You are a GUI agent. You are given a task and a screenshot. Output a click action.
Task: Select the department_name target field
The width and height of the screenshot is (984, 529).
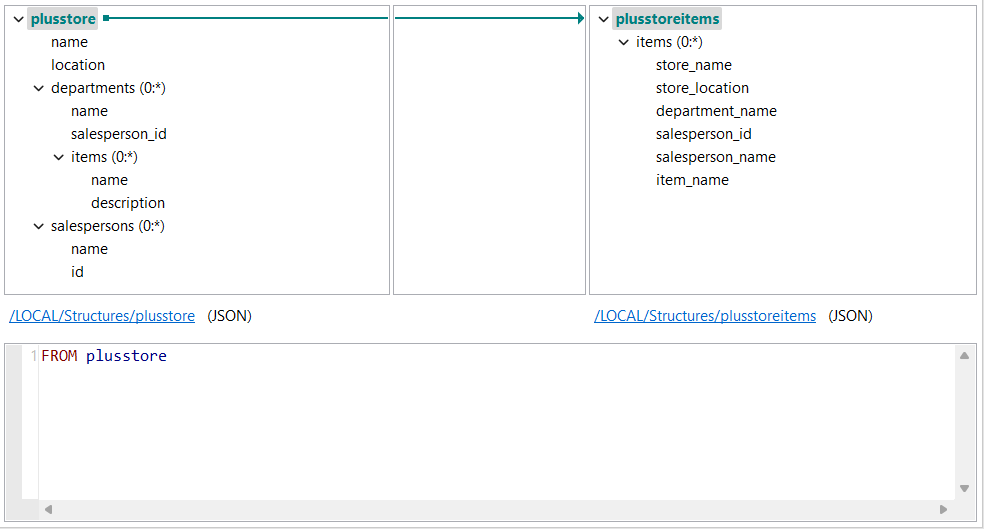pyautogui.click(x=716, y=111)
